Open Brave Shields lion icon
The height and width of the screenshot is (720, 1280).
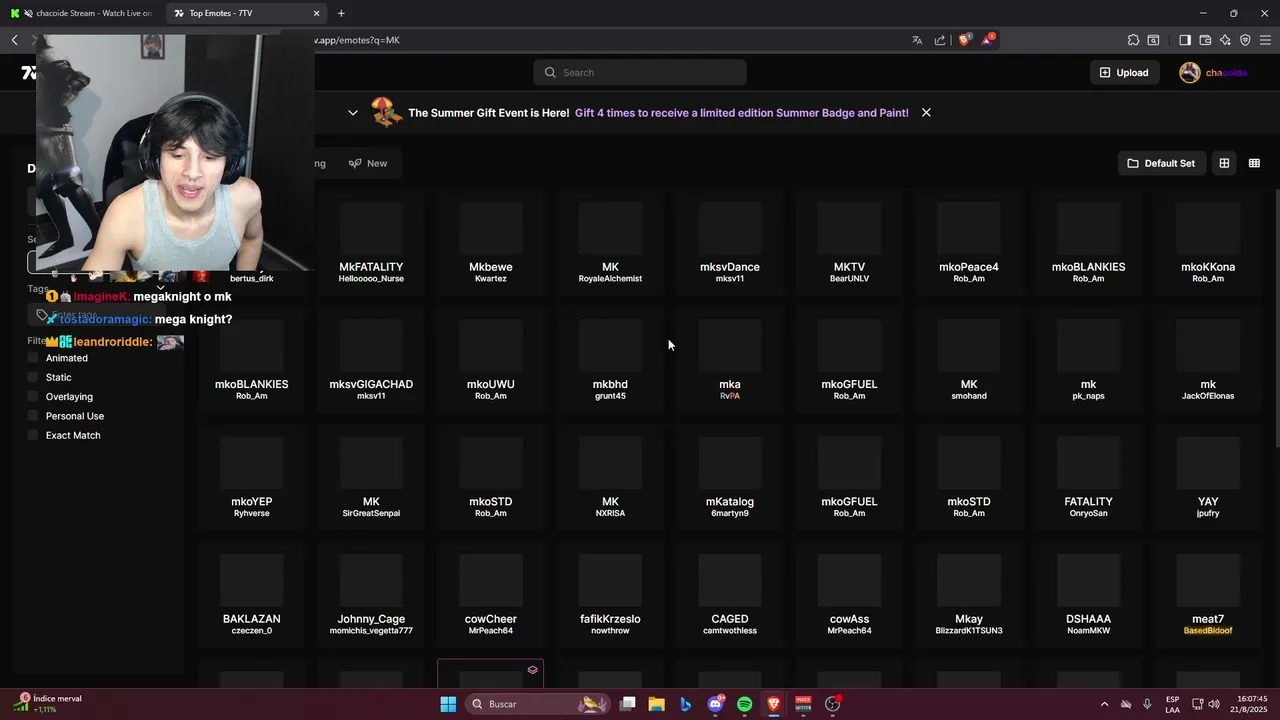[965, 40]
